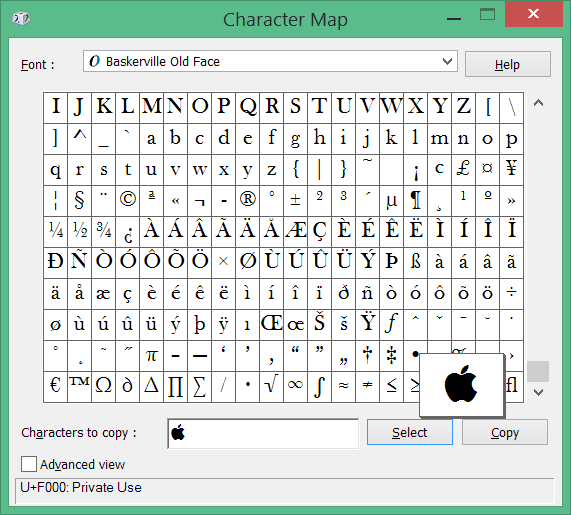Select the not equal ≠ symbol

(x=367, y=386)
